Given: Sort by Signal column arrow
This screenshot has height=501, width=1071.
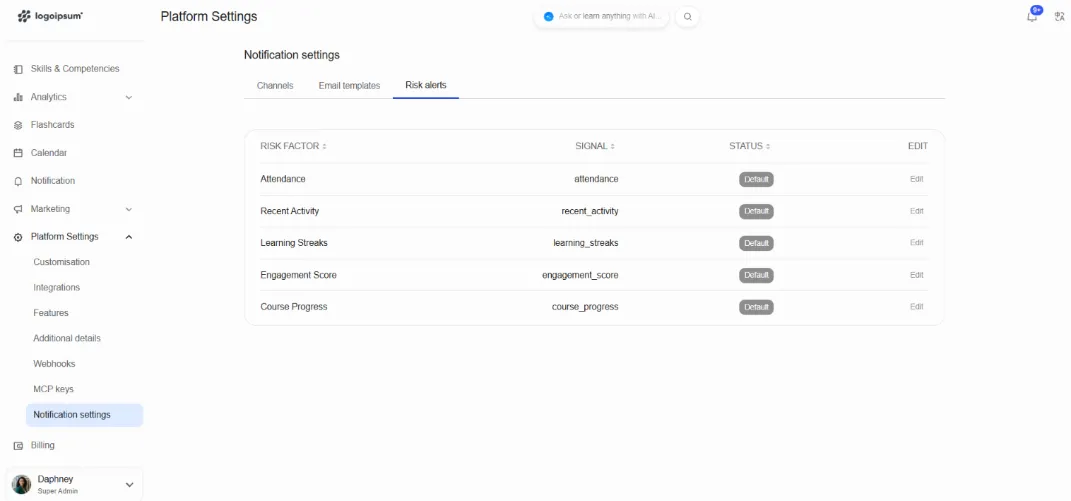Looking at the screenshot, I should click(x=613, y=146).
